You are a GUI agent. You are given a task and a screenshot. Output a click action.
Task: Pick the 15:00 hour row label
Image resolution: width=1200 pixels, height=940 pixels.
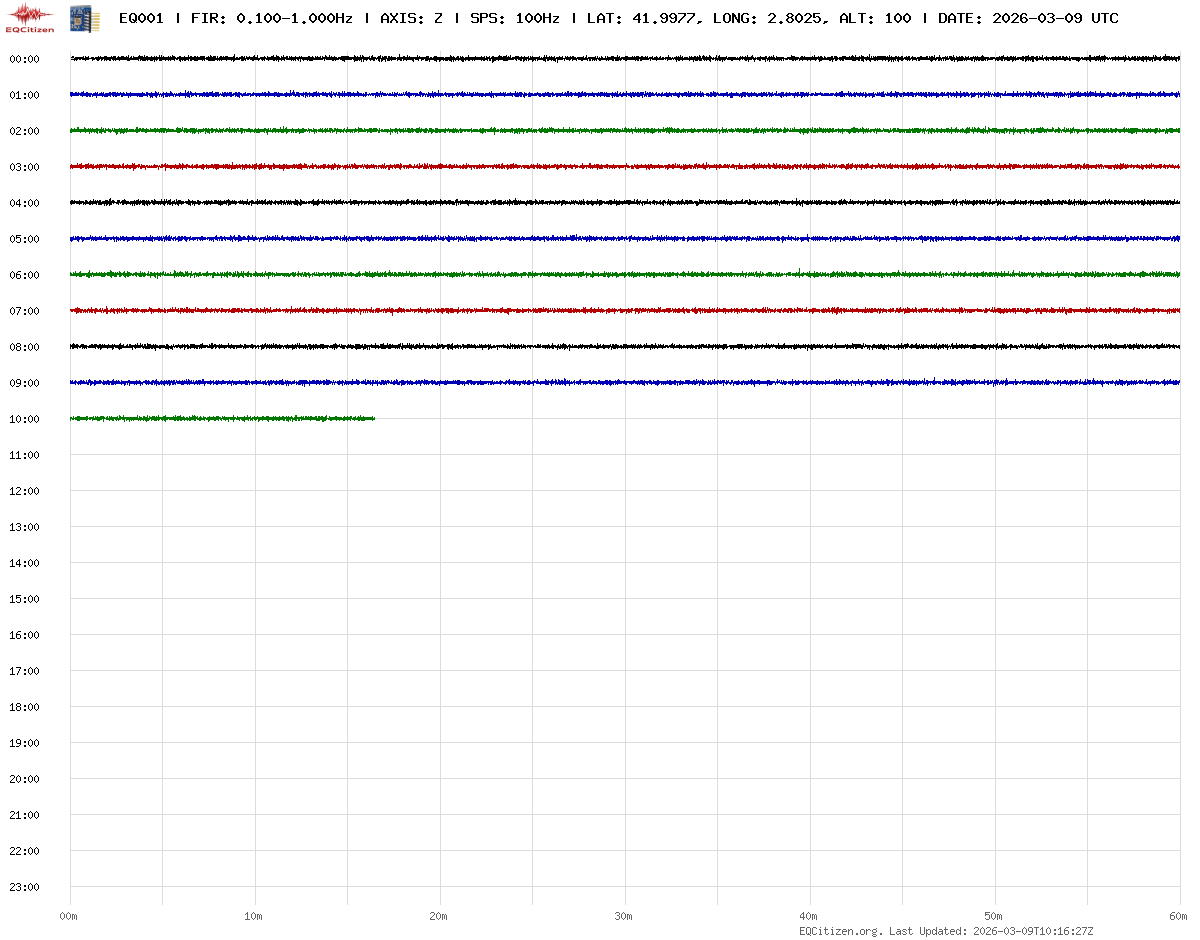click(x=24, y=599)
